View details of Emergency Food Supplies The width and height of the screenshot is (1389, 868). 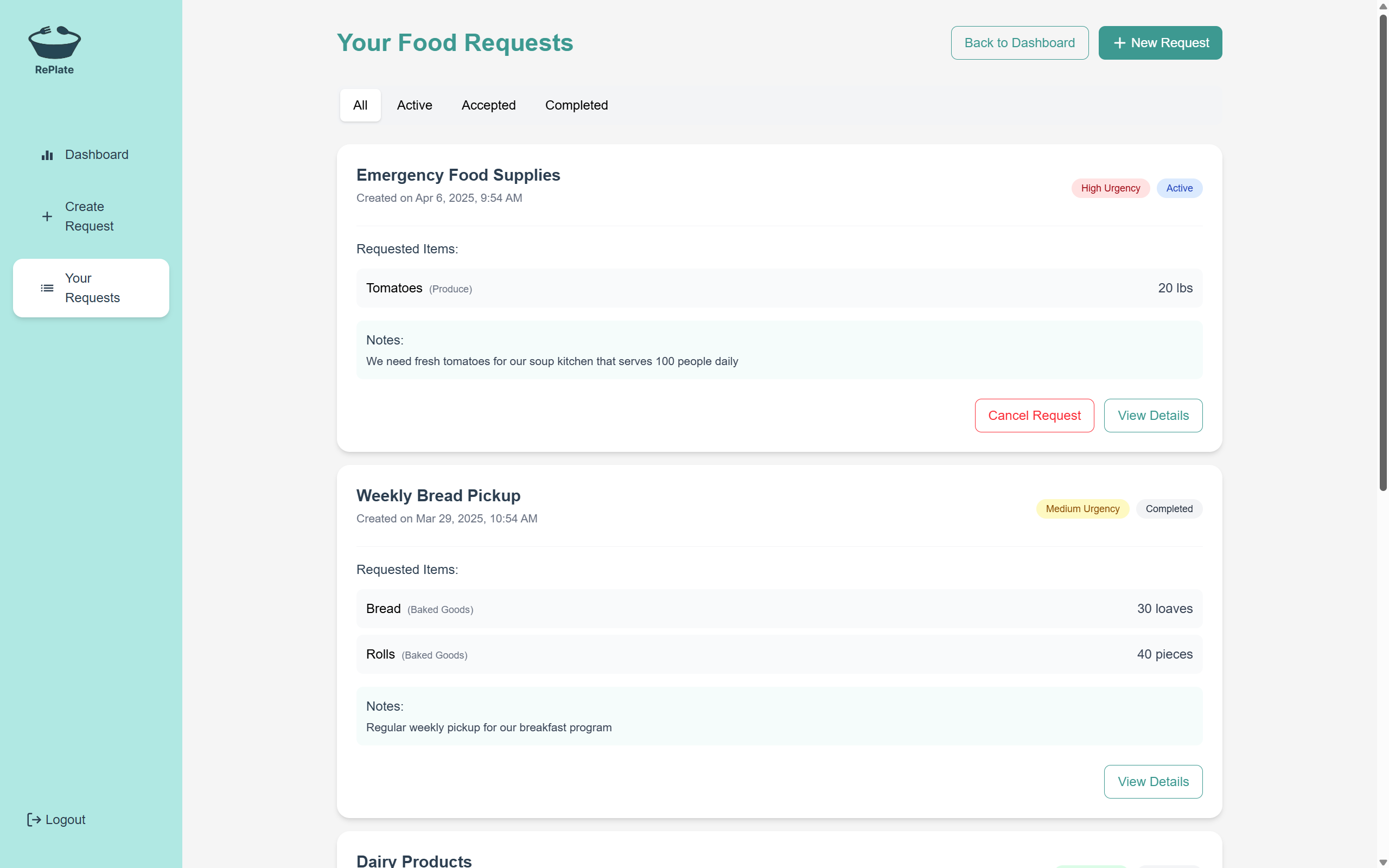[x=1153, y=416]
